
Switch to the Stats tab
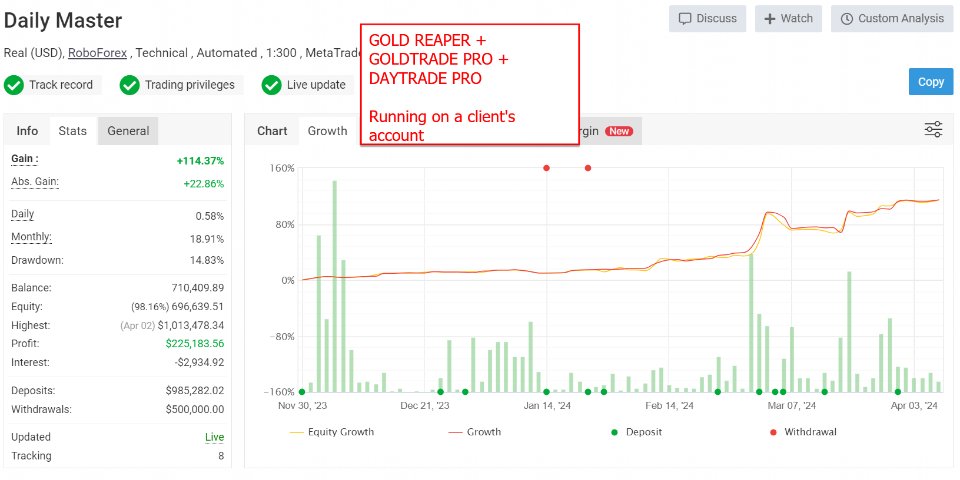point(73,131)
